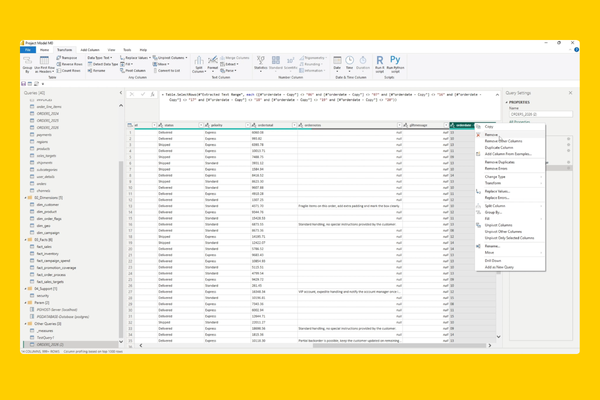
Task: Click Convert to List in ribbon
Action: pyautogui.click(x=166, y=71)
